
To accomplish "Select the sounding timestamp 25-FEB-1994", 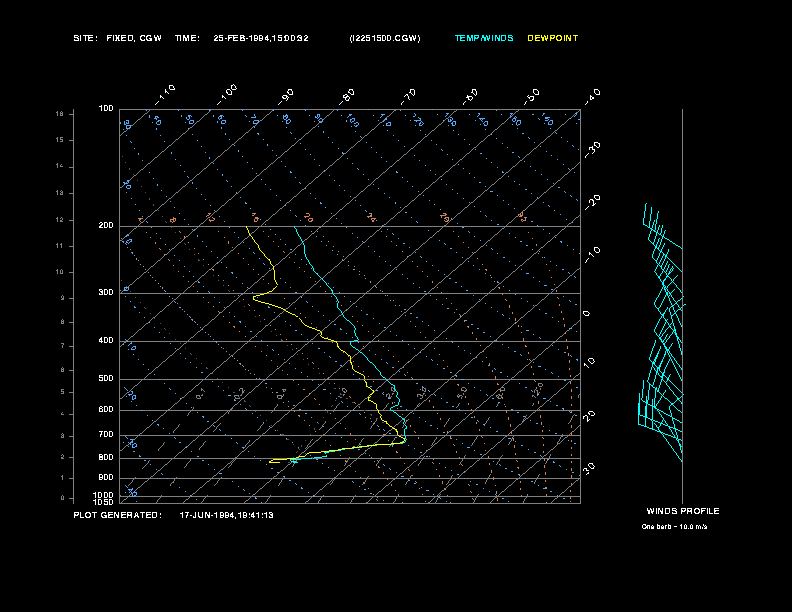I will (x=241, y=38).
